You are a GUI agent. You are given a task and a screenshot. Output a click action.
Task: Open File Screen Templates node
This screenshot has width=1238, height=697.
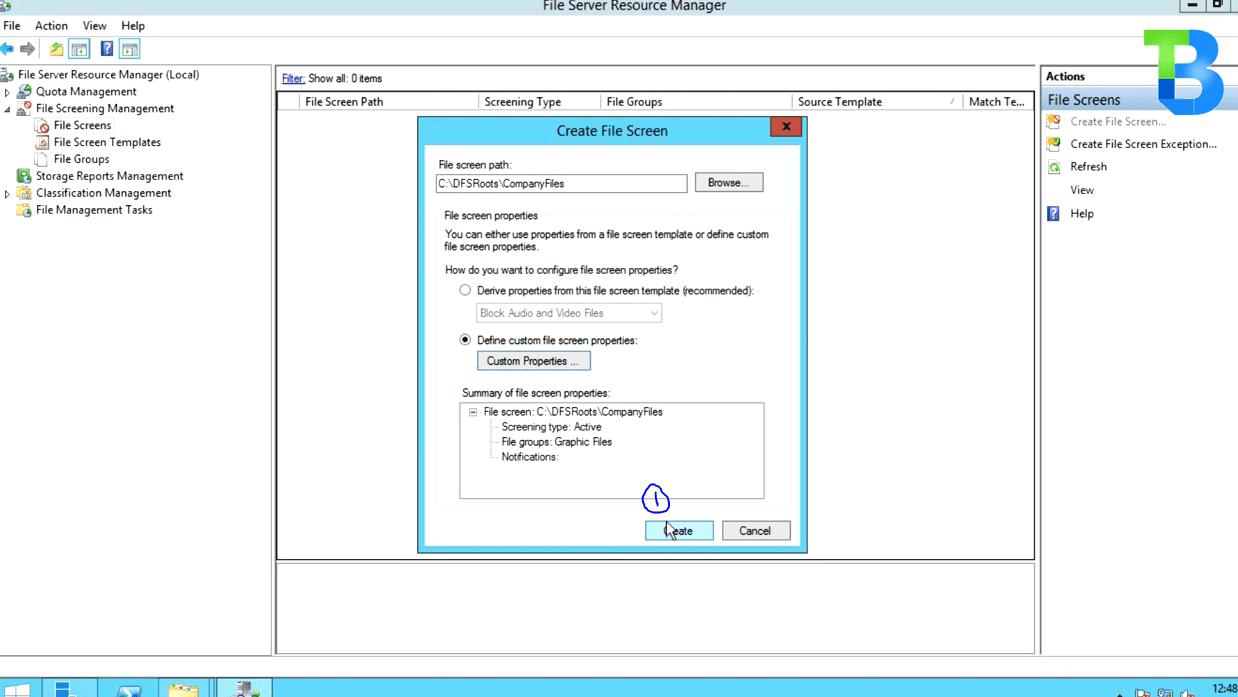[x=105, y=142]
